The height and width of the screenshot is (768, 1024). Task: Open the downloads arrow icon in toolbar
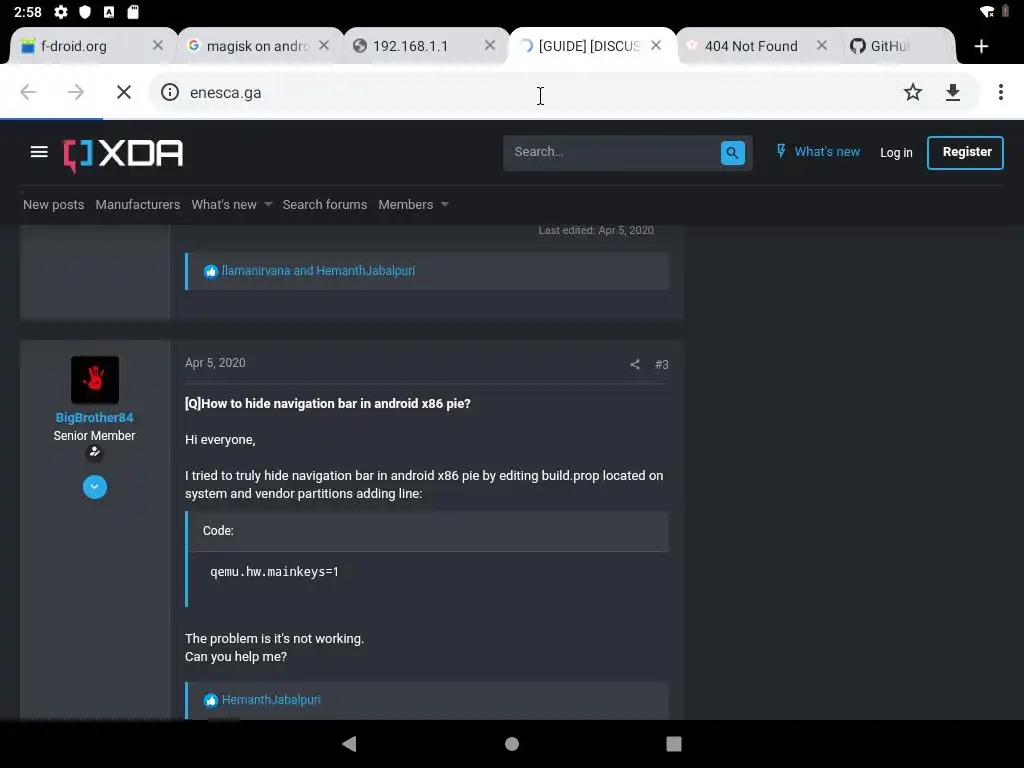953,93
